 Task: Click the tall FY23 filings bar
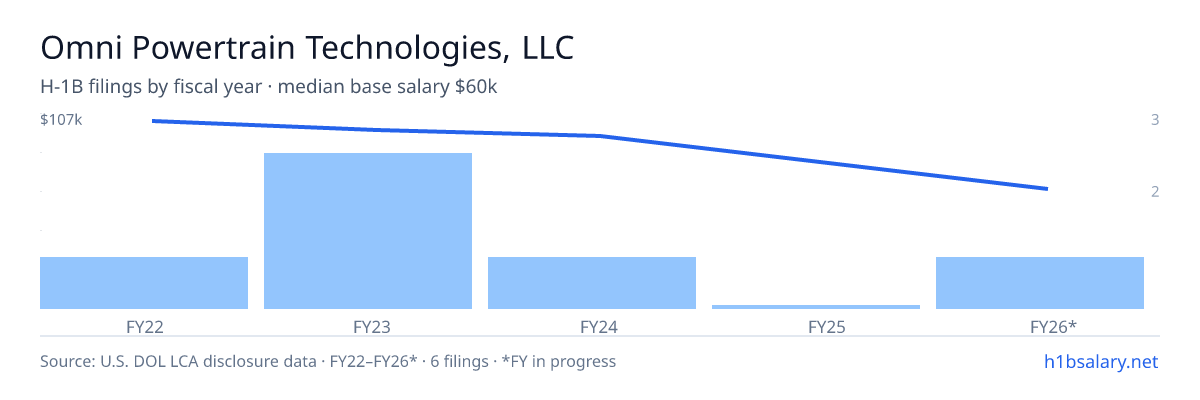coord(368,231)
